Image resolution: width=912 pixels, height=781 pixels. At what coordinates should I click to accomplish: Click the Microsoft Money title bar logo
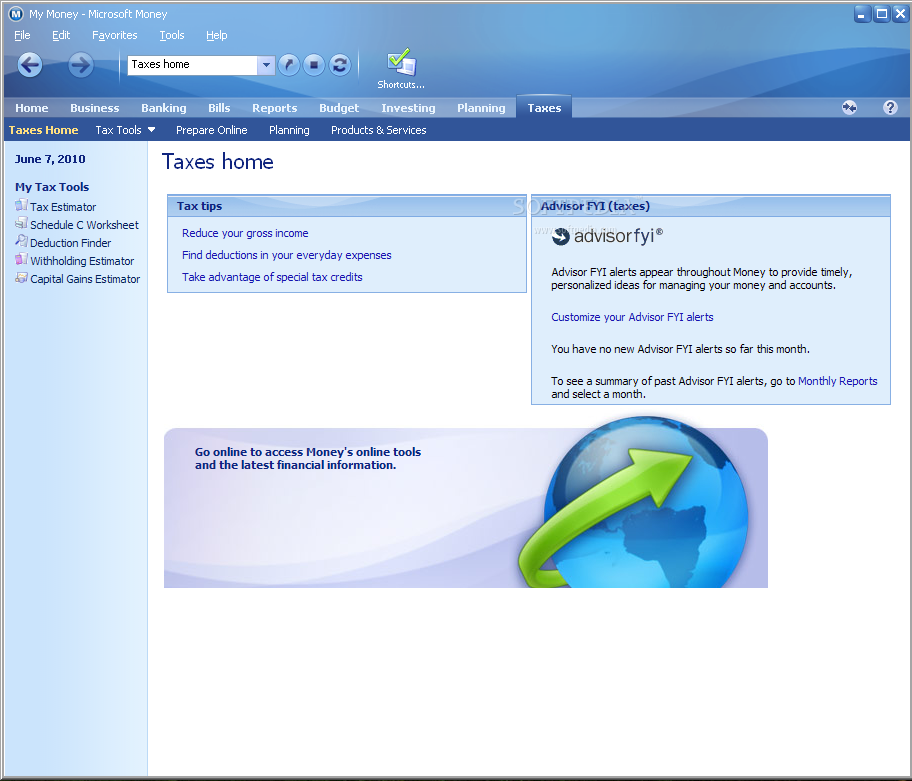[16, 14]
